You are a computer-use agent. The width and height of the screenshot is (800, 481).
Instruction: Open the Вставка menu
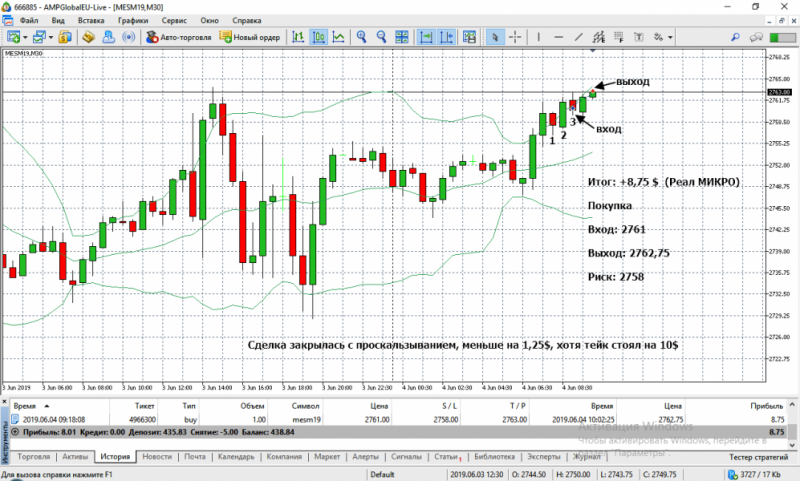point(91,20)
